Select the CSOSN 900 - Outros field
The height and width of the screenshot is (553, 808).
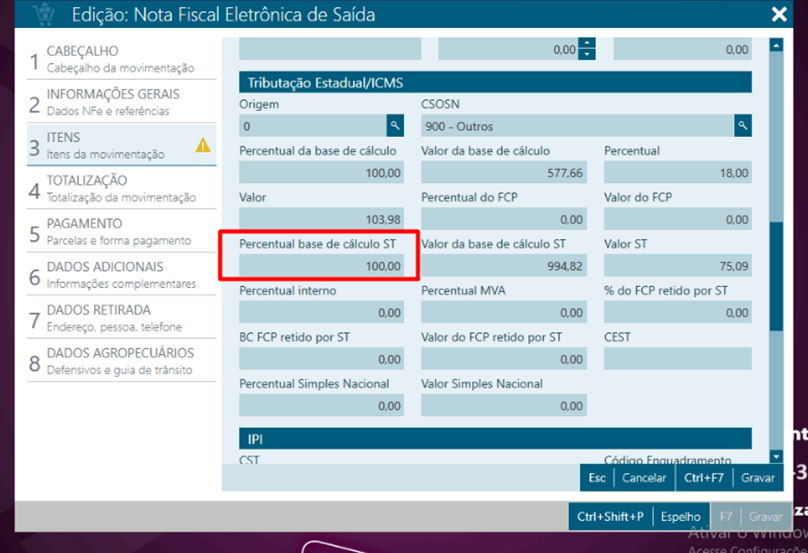577,127
